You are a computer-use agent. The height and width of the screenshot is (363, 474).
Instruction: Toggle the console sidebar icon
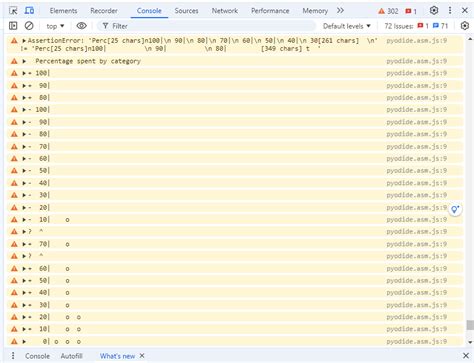tap(13, 26)
